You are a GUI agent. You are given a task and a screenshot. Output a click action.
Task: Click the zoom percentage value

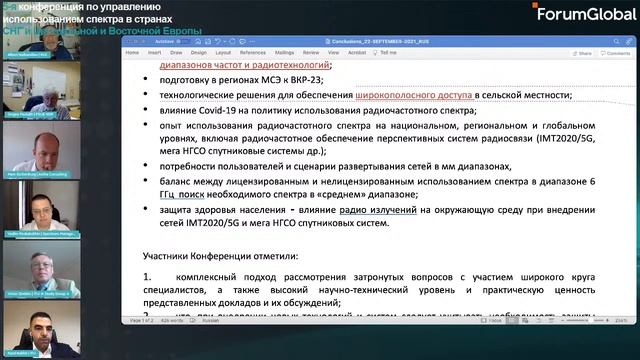click(622, 321)
